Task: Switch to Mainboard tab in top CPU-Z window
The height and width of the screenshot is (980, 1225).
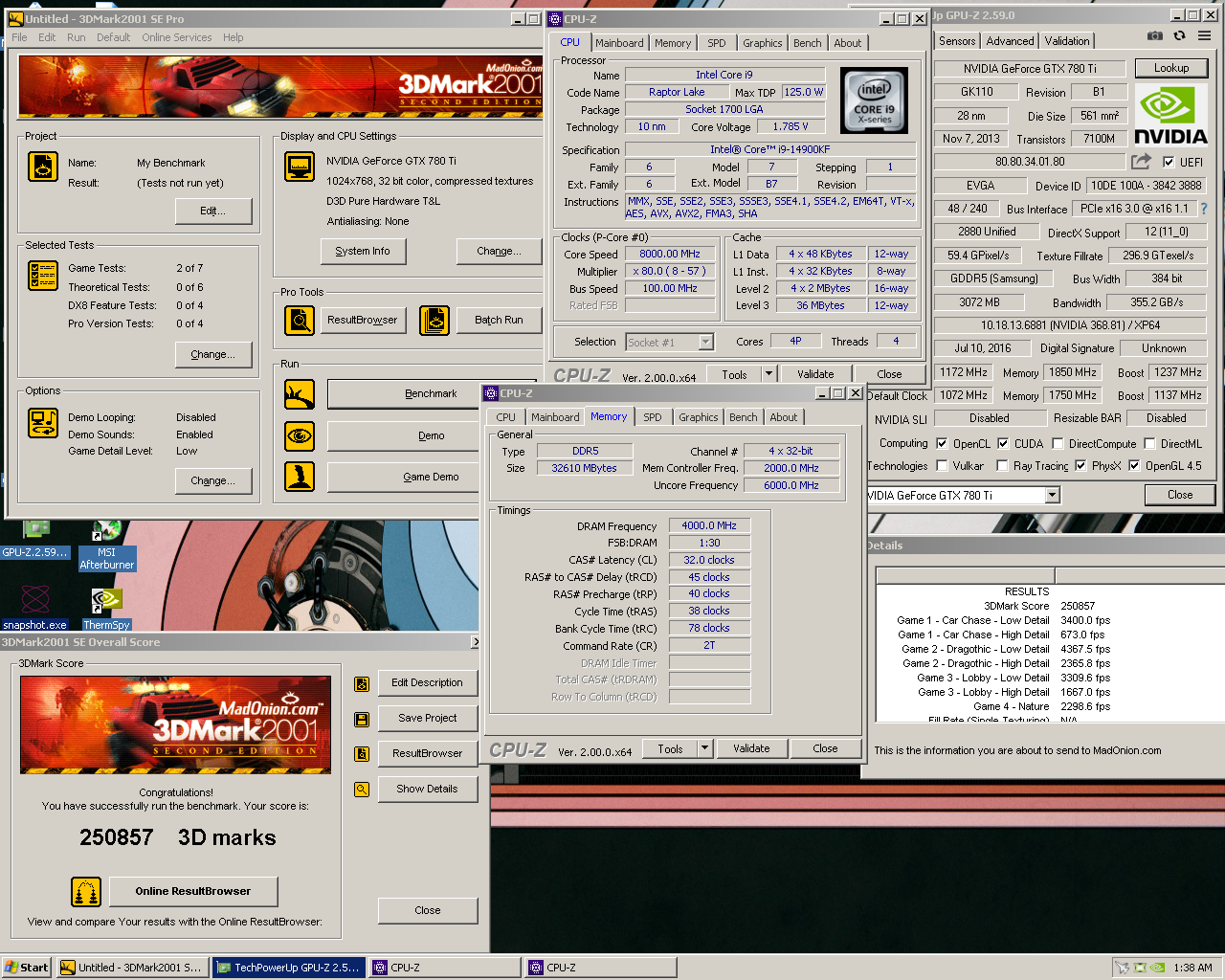Action: tap(619, 43)
